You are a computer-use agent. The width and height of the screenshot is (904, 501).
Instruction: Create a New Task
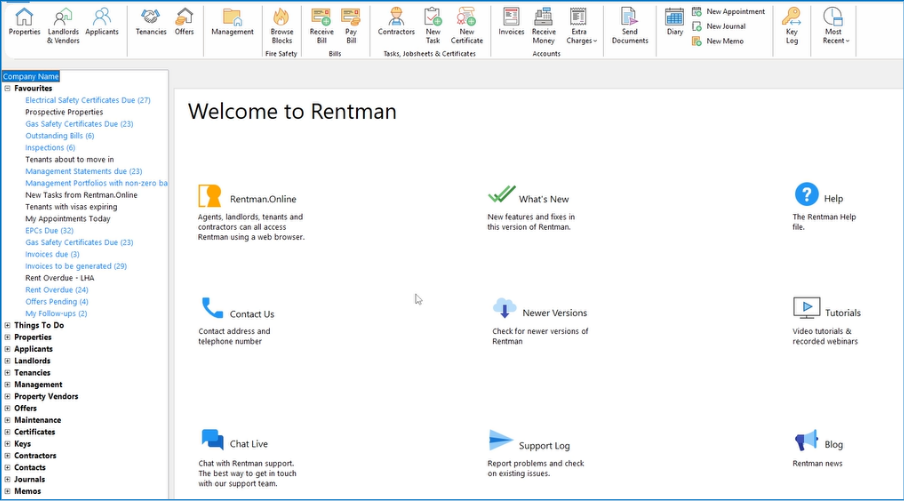point(432,26)
